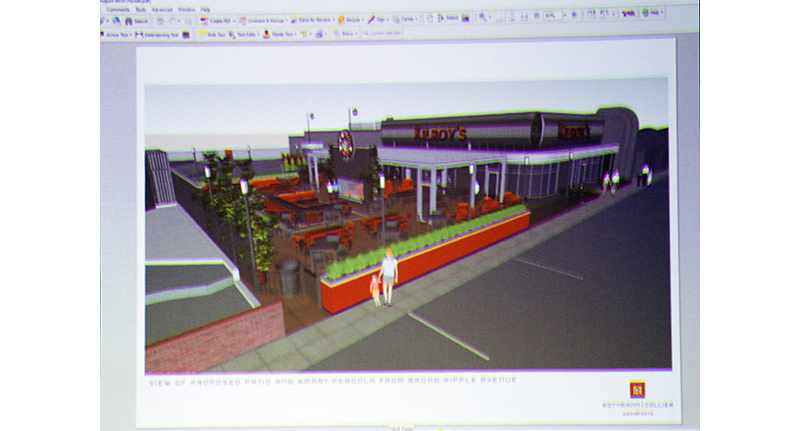Click the KILROY'S sign in rendering

(440, 133)
